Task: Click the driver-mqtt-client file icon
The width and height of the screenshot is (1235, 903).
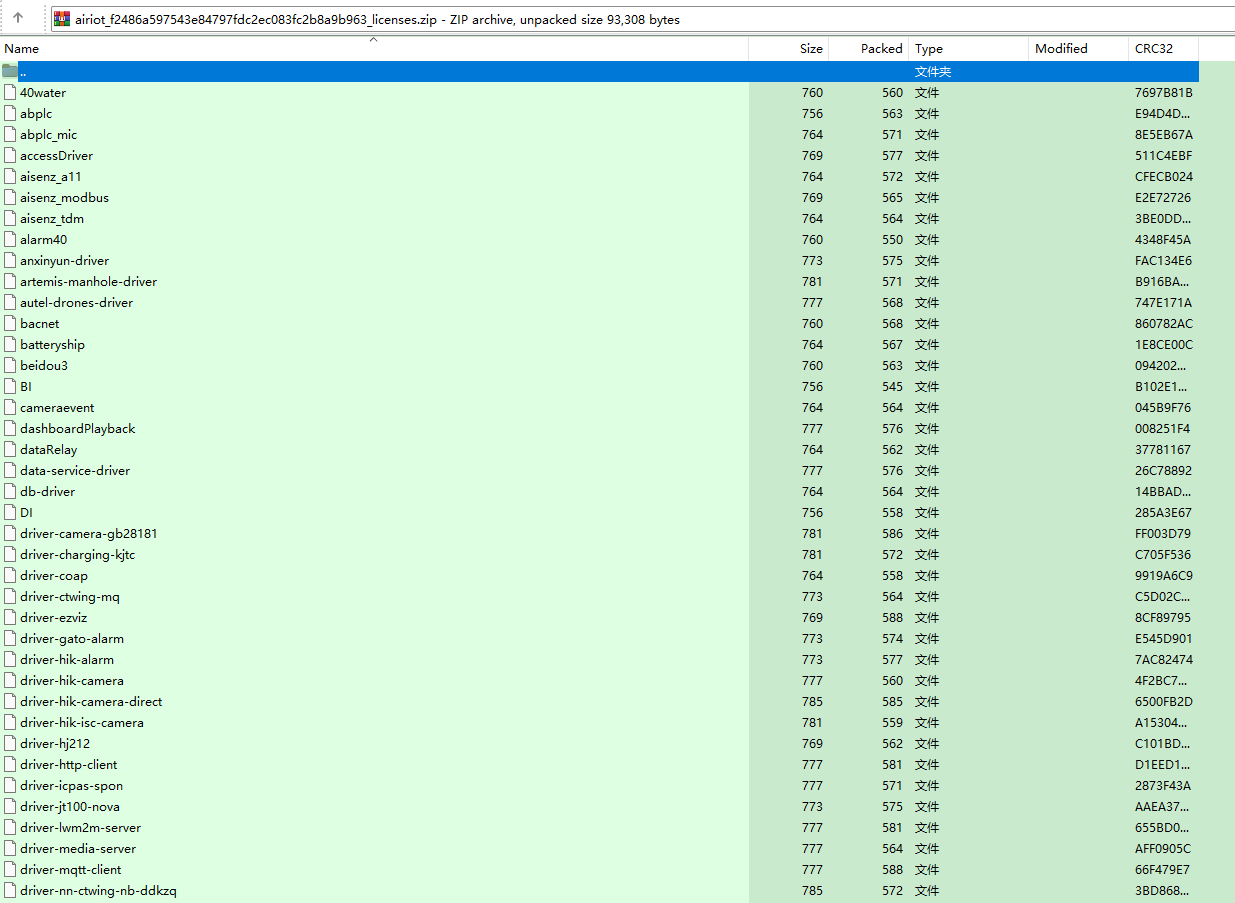Action: click(10, 869)
